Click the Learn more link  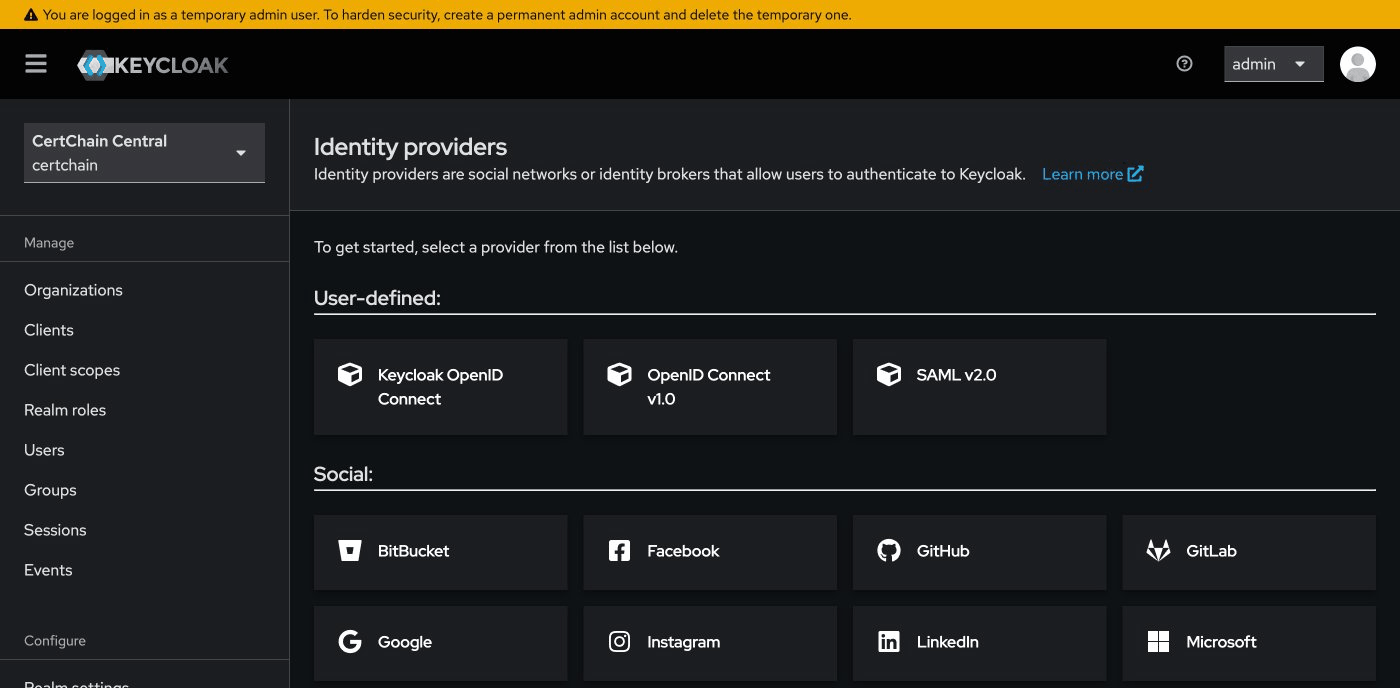coord(1084,173)
